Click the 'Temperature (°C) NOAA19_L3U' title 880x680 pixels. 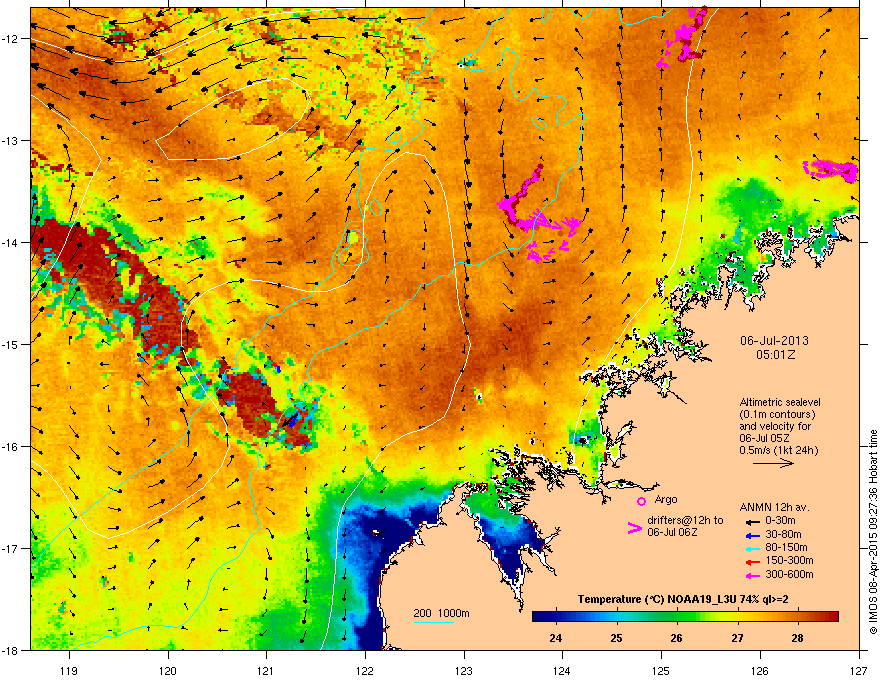658,600
